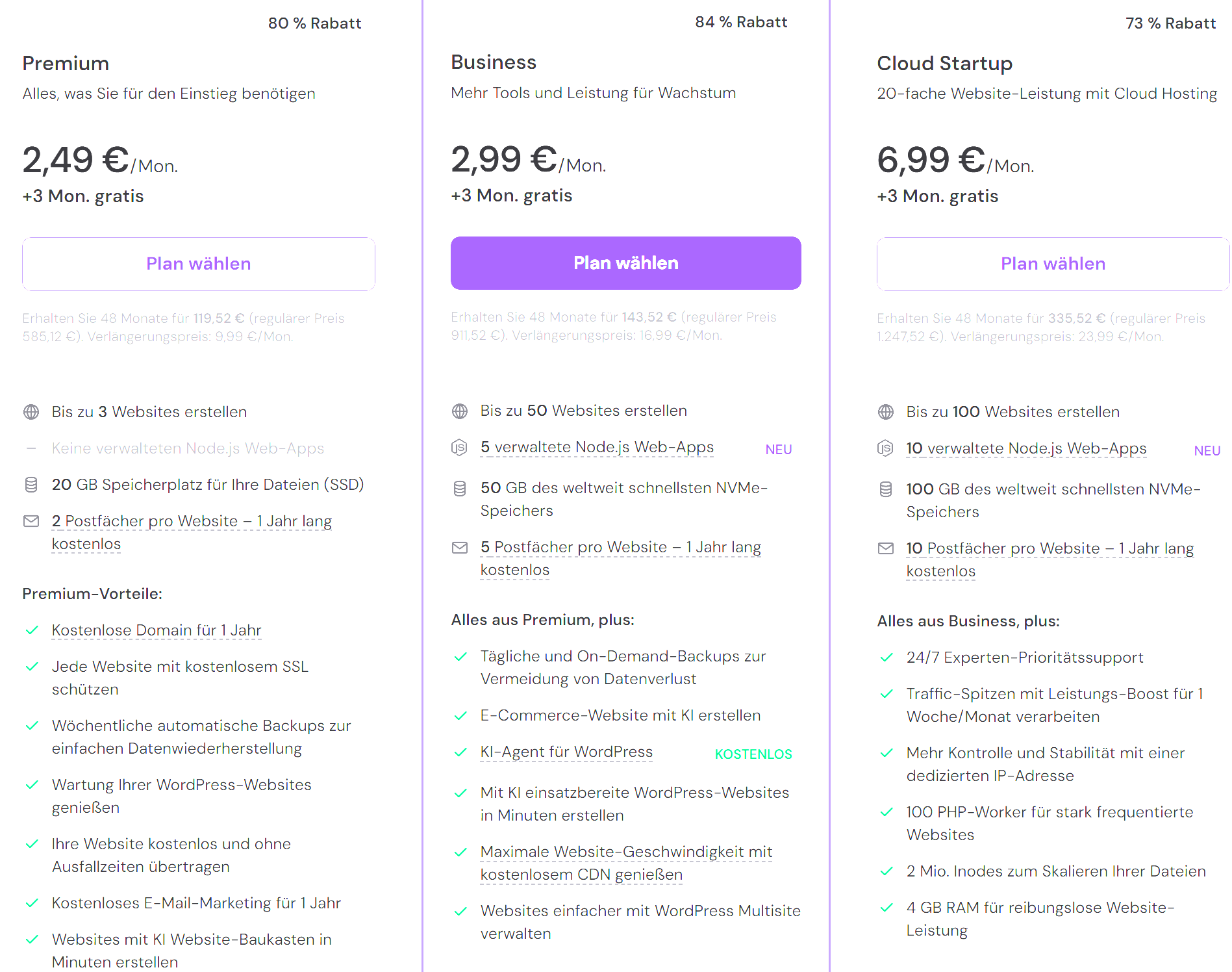Click the mail envelope icon in Premium plan
This screenshot has width=1232, height=972.
point(31,521)
